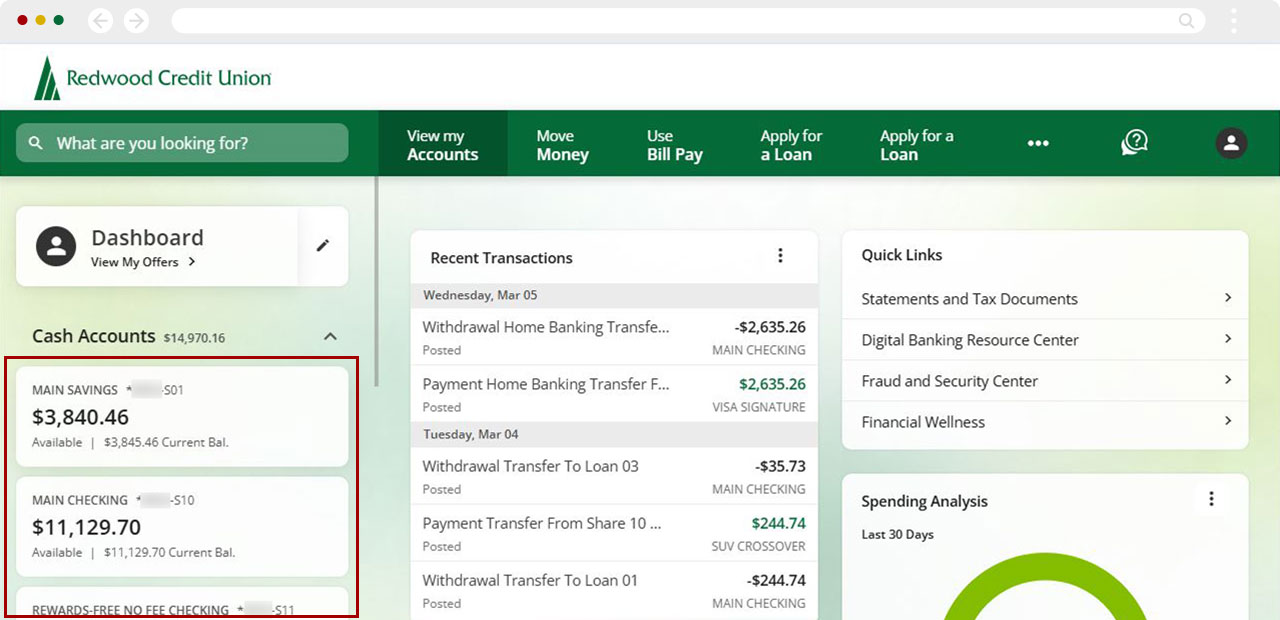The width and height of the screenshot is (1280, 620).
Task: Open the Use Bill Pay menu
Action: point(675,145)
